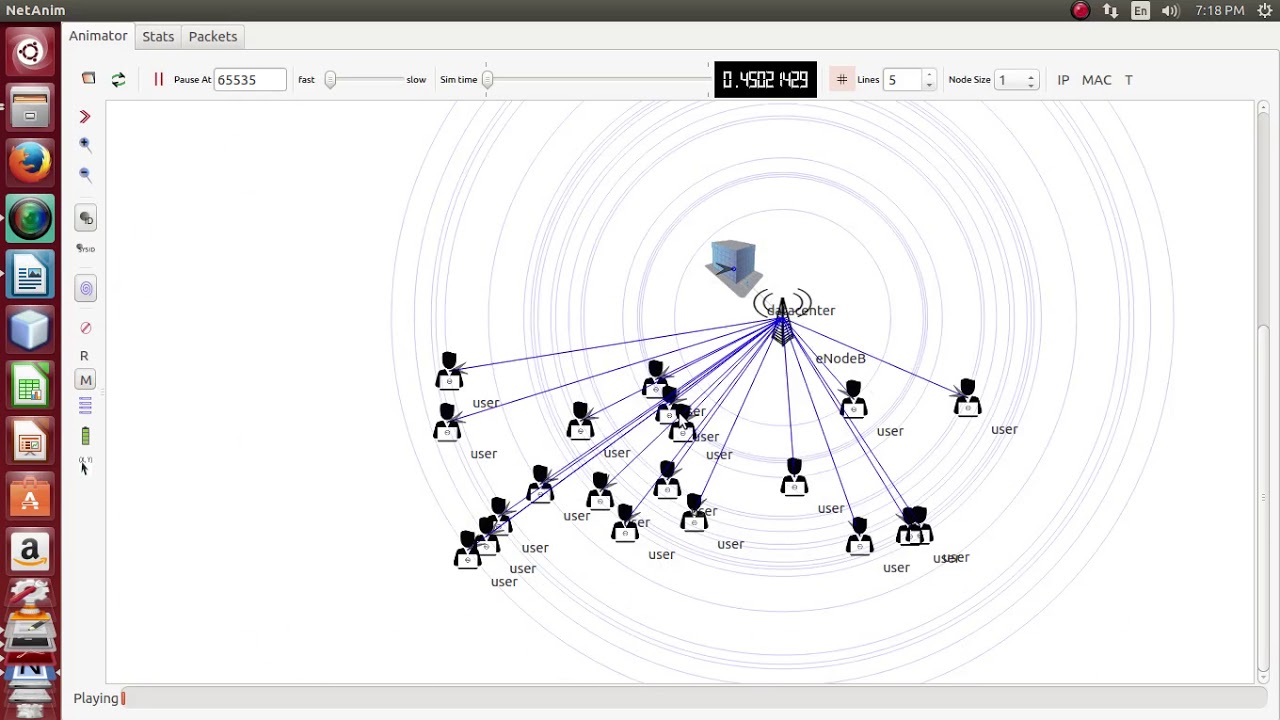Select the Animator tab
Viewport: 1280px width, 720px height.
tap(98, 36)
